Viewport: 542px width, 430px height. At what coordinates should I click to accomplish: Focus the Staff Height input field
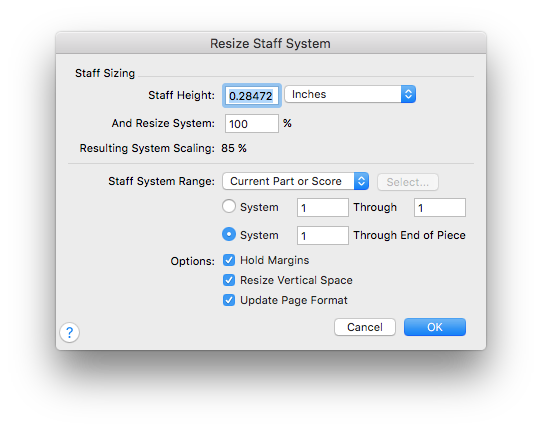click(x=252, y=95)
